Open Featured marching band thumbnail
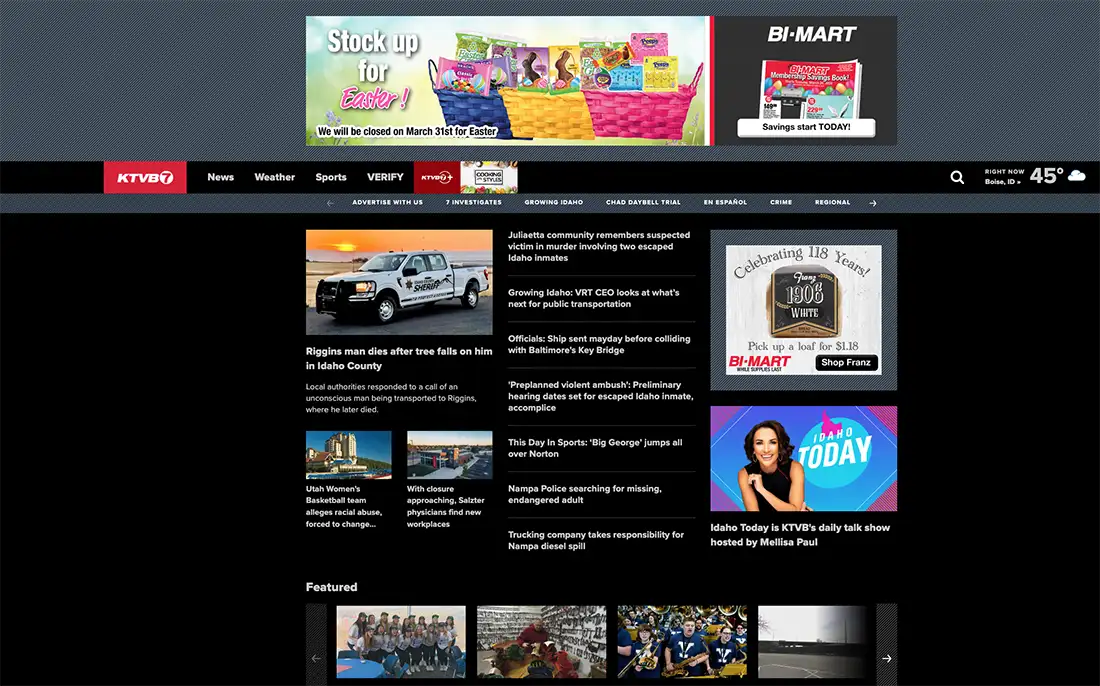This screenshot has width=1100, height=686. (x=682, y=642)
